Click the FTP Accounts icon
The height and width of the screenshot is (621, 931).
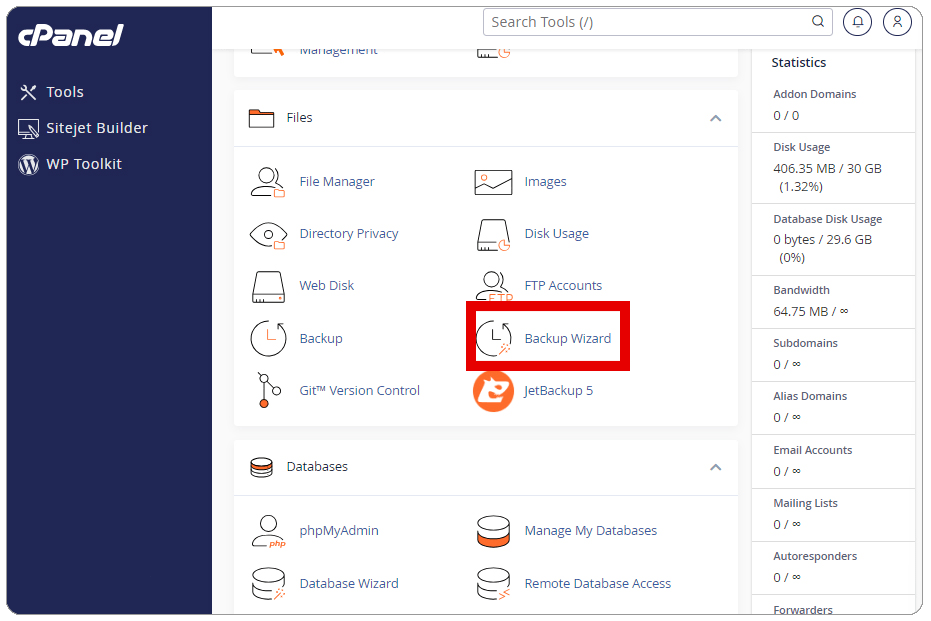(x=493, y=286)
